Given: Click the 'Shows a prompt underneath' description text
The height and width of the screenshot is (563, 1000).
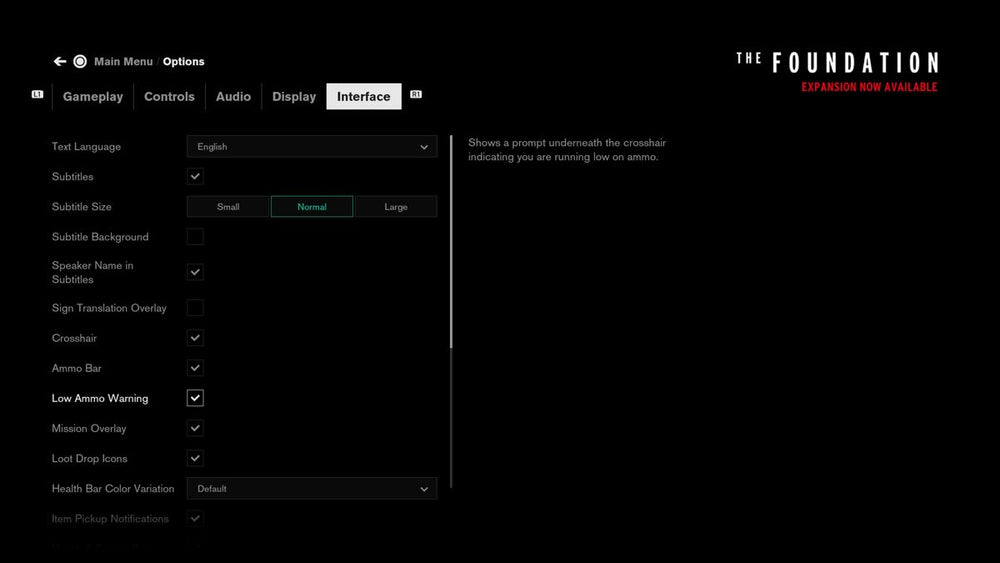Looking at the screenshot, I should (567, 150).
